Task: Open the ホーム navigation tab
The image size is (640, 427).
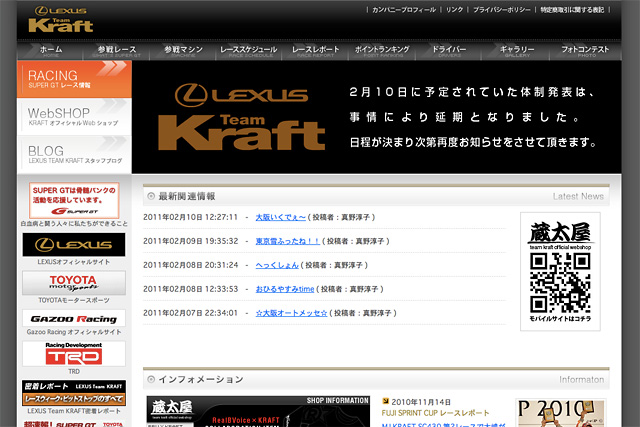Action: coord(51,50)
